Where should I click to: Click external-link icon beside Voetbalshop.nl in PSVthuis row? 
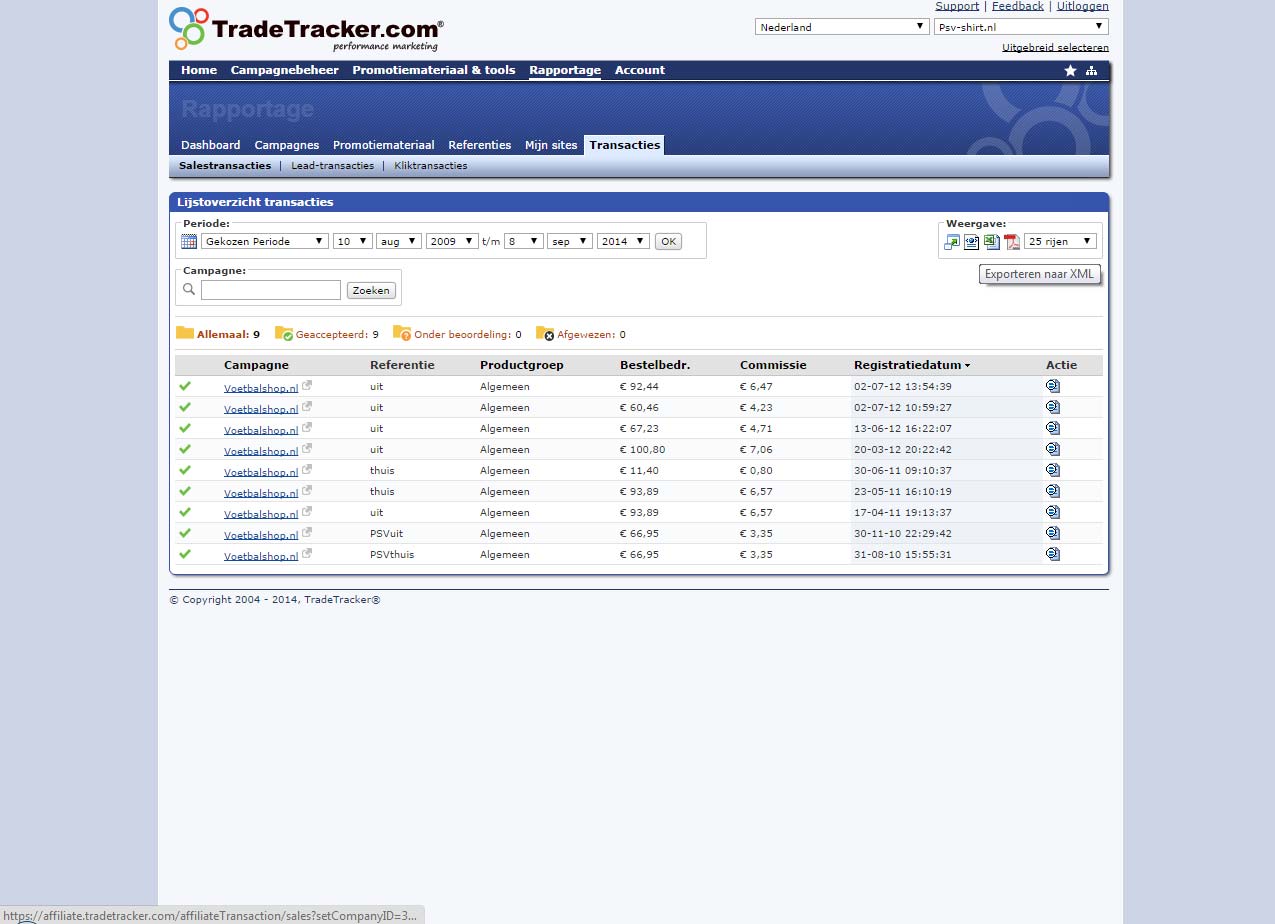[x=307, y=553]
